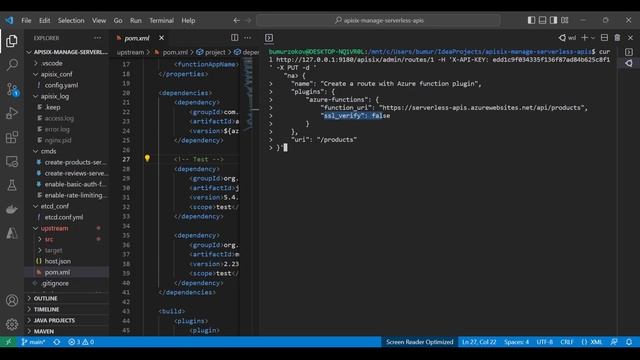Viewport: 640px width, 360px height.
Task: Open the Selection menu
Action: tap(71, 20)
